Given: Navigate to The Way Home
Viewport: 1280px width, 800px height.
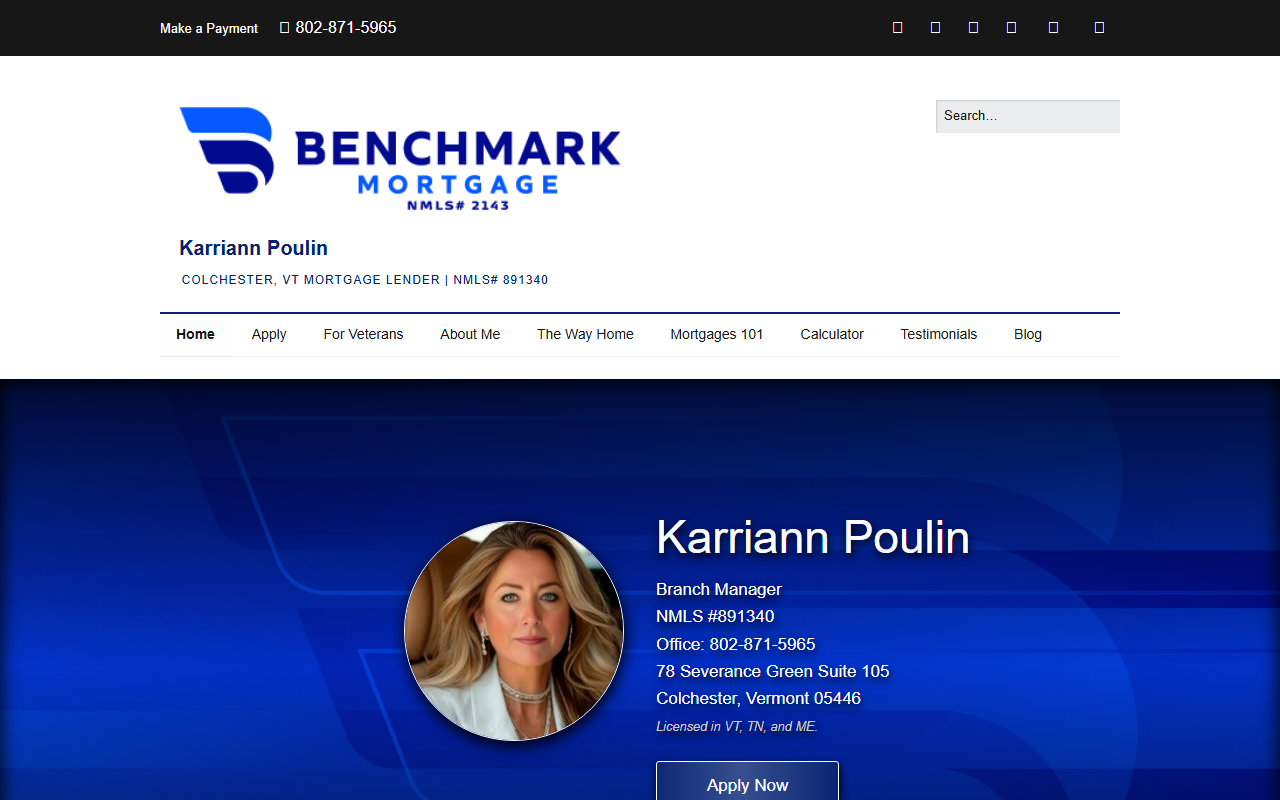Looking at the screenshot, I should click(x=585, y=334).
